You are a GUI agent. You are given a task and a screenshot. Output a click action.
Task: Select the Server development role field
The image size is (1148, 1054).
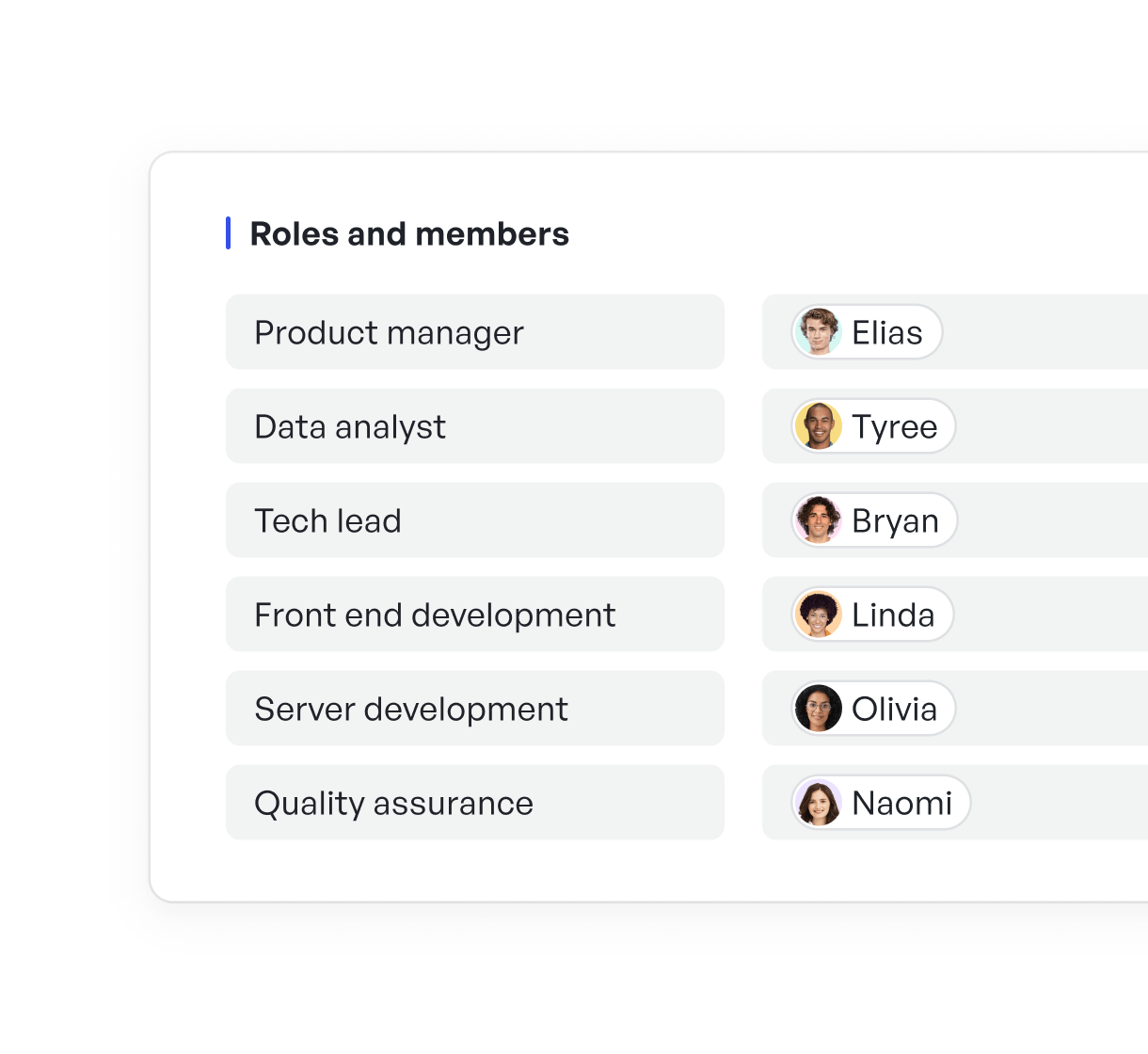click(x=475, y=709)
